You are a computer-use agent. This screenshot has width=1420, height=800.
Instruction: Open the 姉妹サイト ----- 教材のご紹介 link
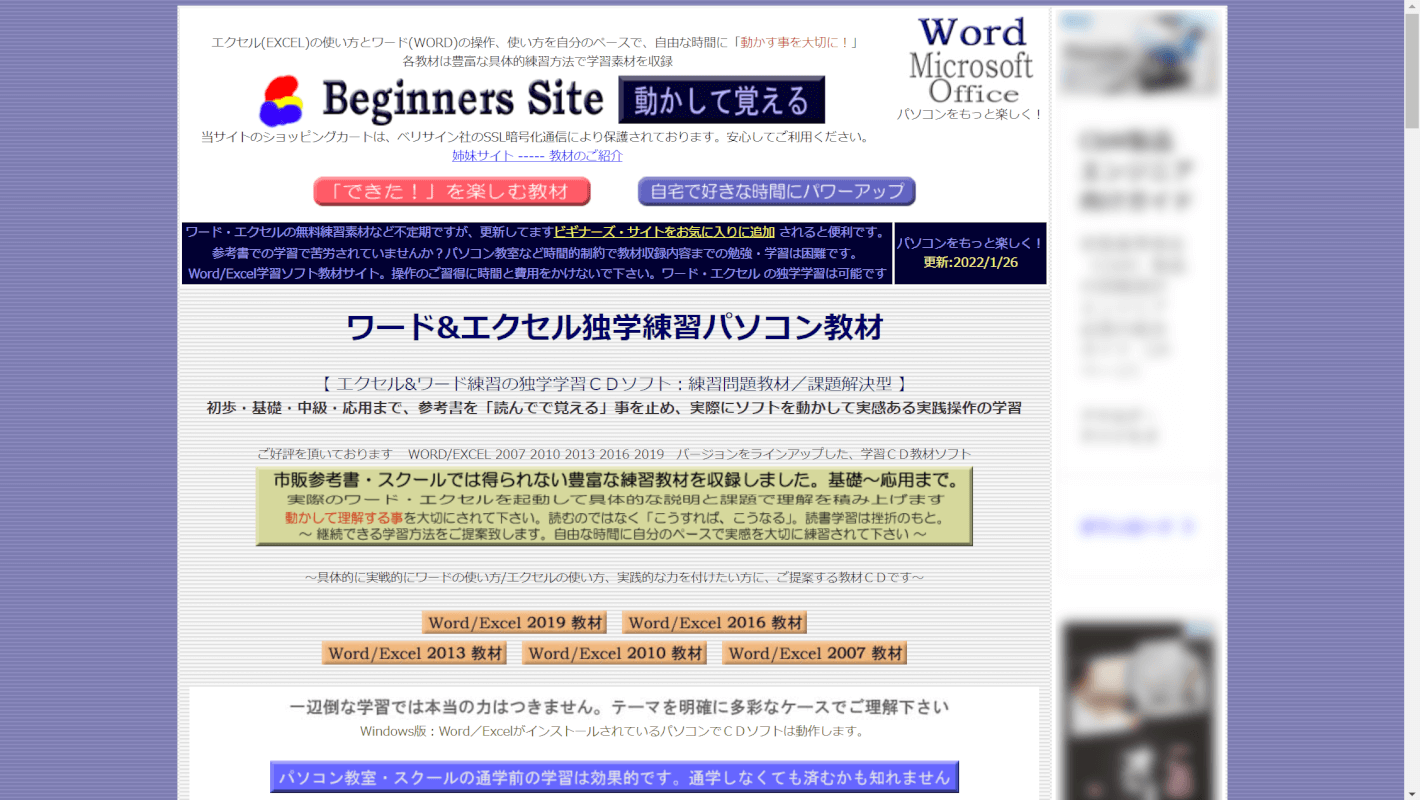tap(537, 155)
